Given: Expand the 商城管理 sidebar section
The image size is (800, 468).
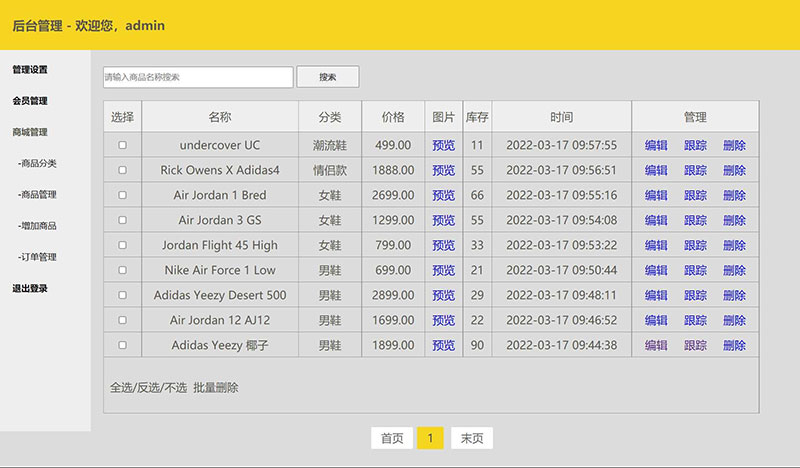Looking at the screenshot, I should coord(30,132).
